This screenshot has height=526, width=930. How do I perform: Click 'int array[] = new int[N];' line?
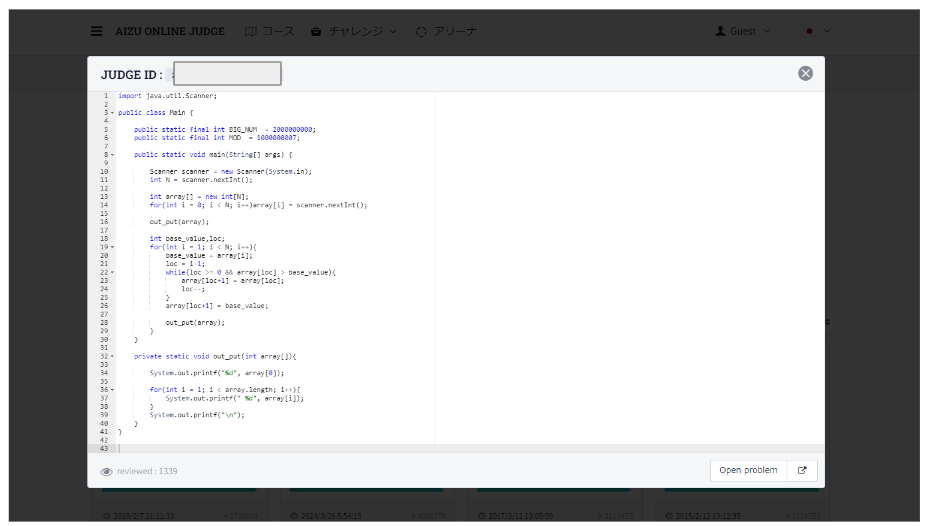(199, 197)
